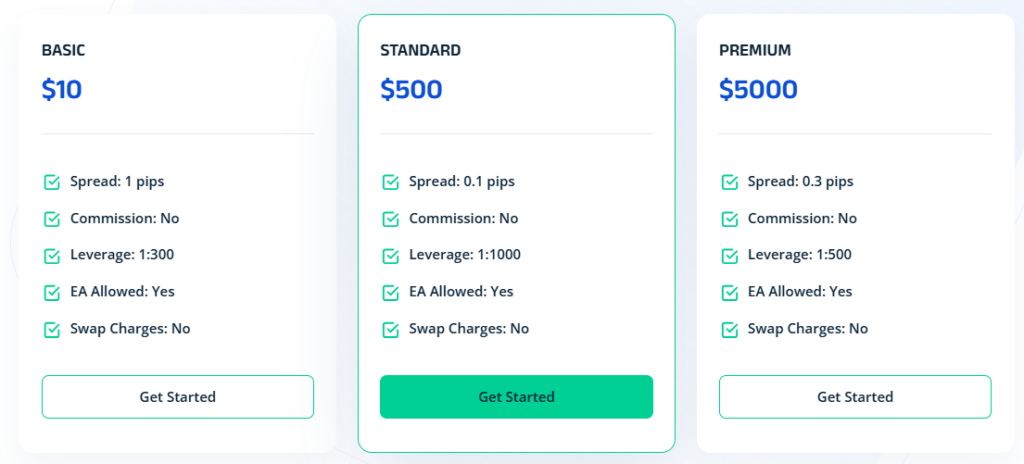
Task: Click the check icon next to Premium Leverage 1:500
Action: 730,255
